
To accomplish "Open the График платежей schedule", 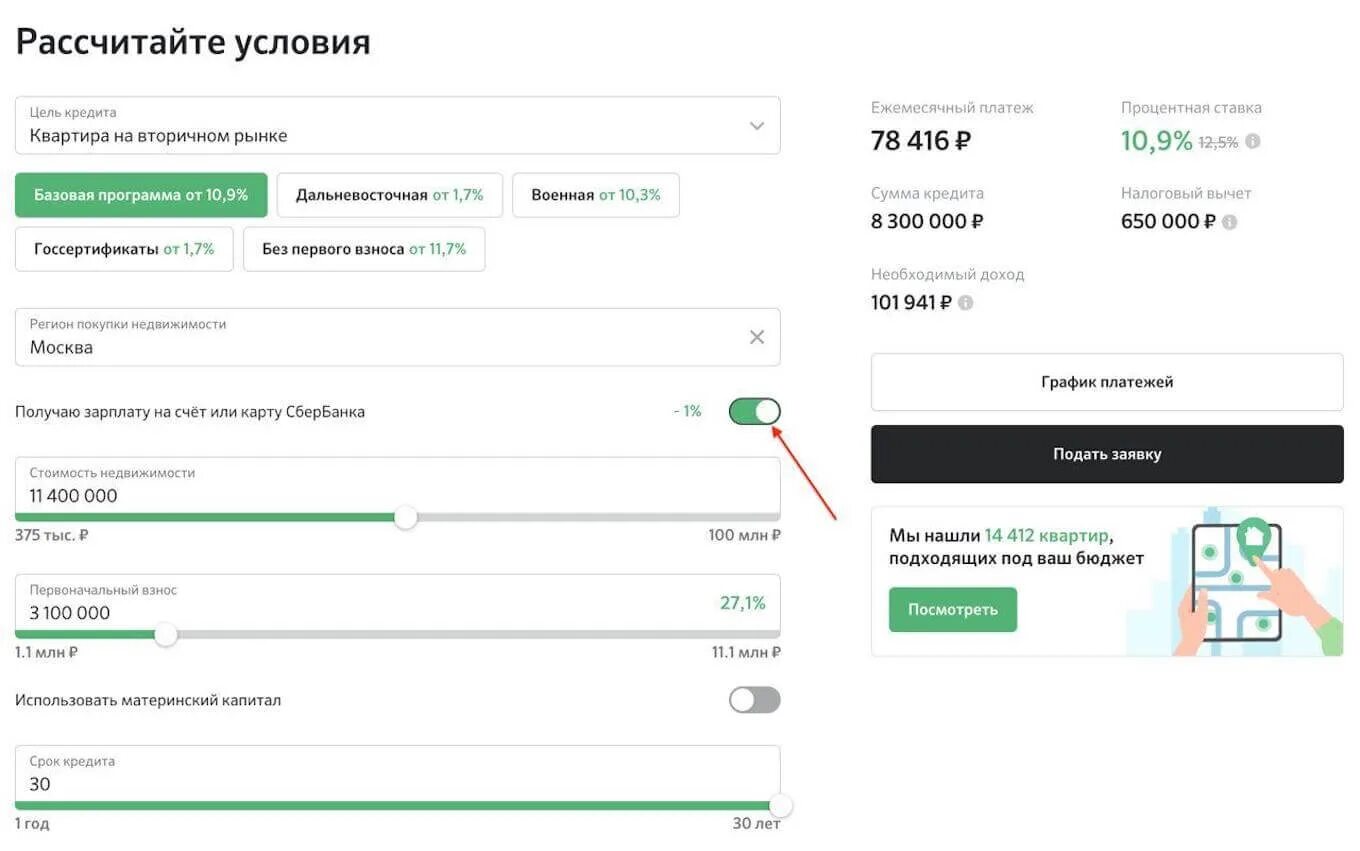I will (x=1107, y=382).
